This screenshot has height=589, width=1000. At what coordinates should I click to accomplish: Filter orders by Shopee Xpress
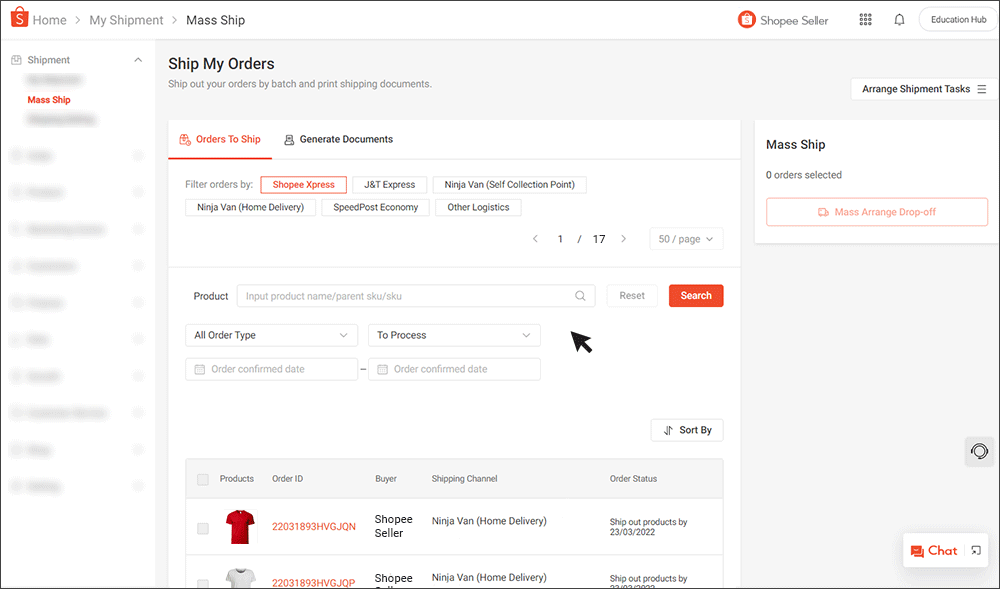304,185
